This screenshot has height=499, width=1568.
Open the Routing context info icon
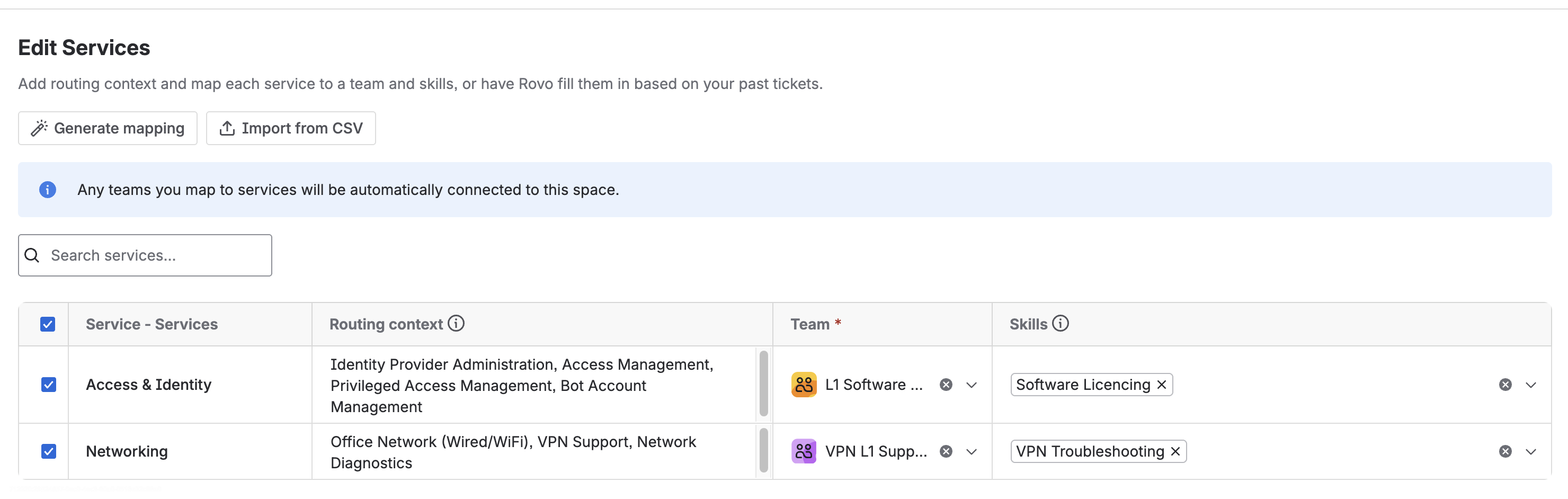456,324
